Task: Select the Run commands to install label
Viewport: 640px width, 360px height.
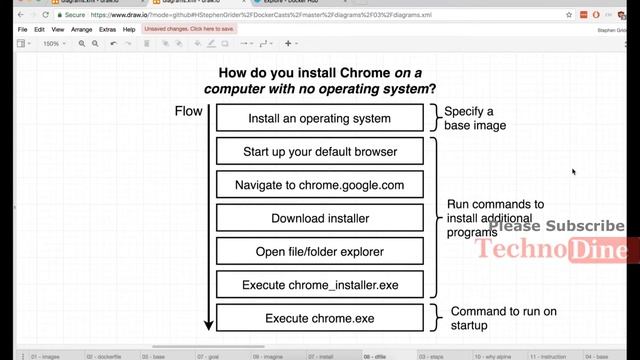Action: pyautogui.click(x=496, y=218)
